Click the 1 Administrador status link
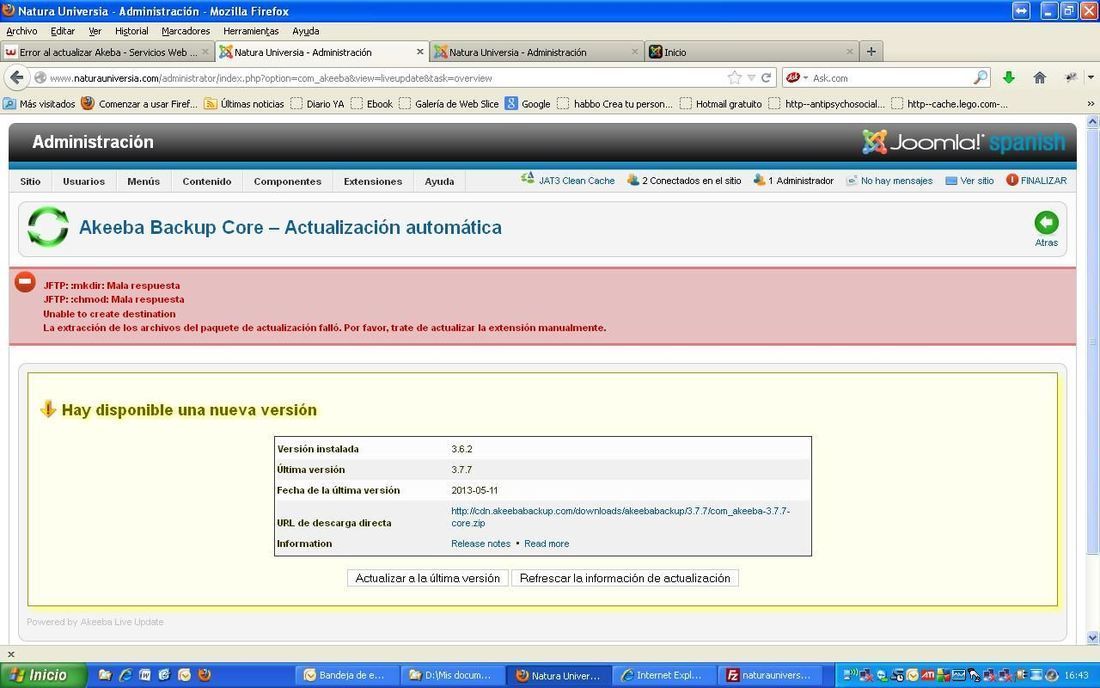 click(800, 180)
